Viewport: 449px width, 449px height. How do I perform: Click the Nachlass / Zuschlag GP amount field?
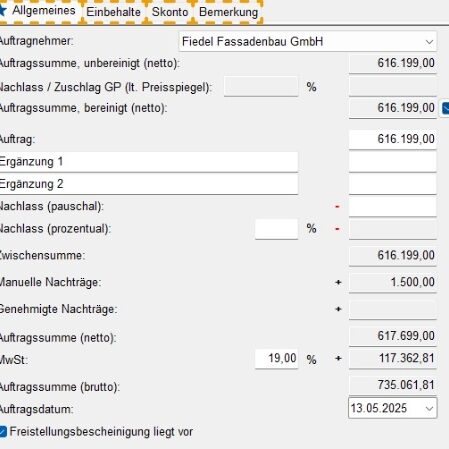click(x=393, y=87)
